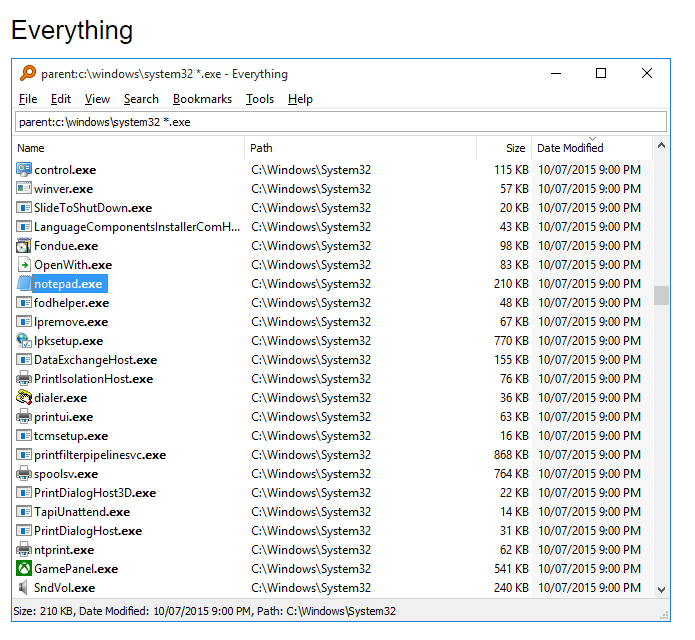This screenshot has width=695, height=640.
Task: Click the dialer.exe phone icon
Action: (24, 398)
